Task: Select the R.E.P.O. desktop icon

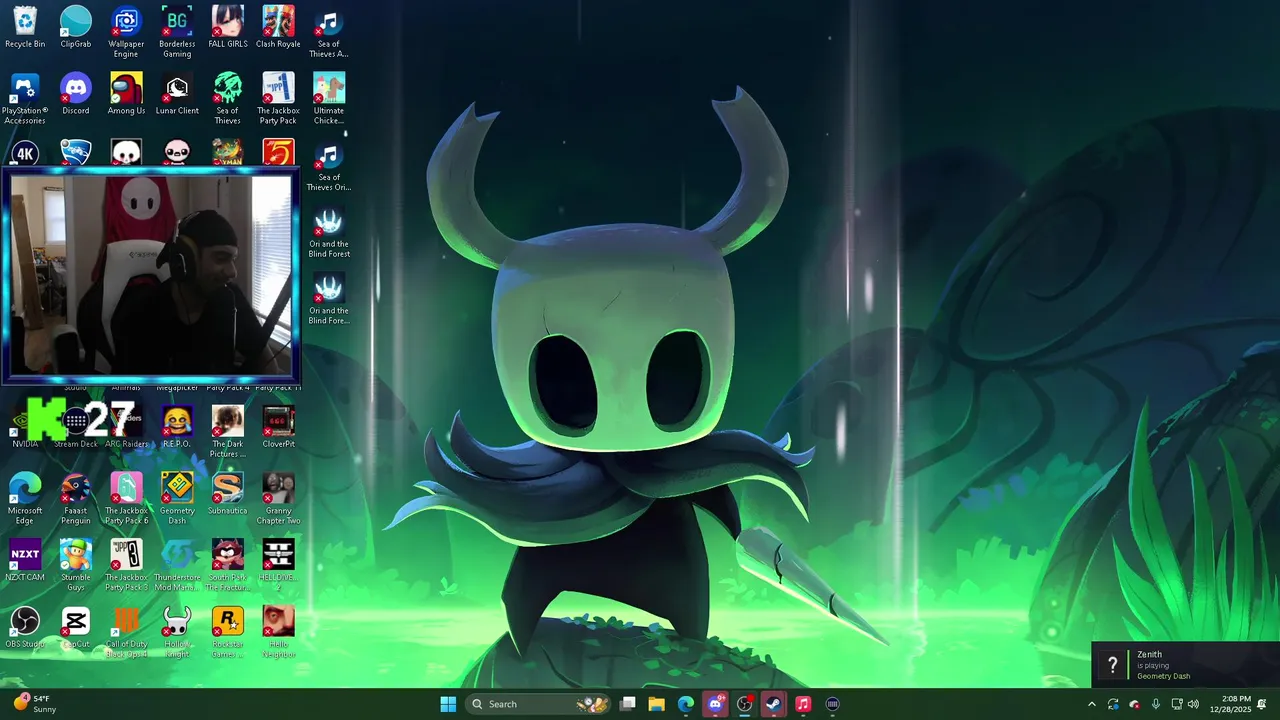Action: point(177,427)
